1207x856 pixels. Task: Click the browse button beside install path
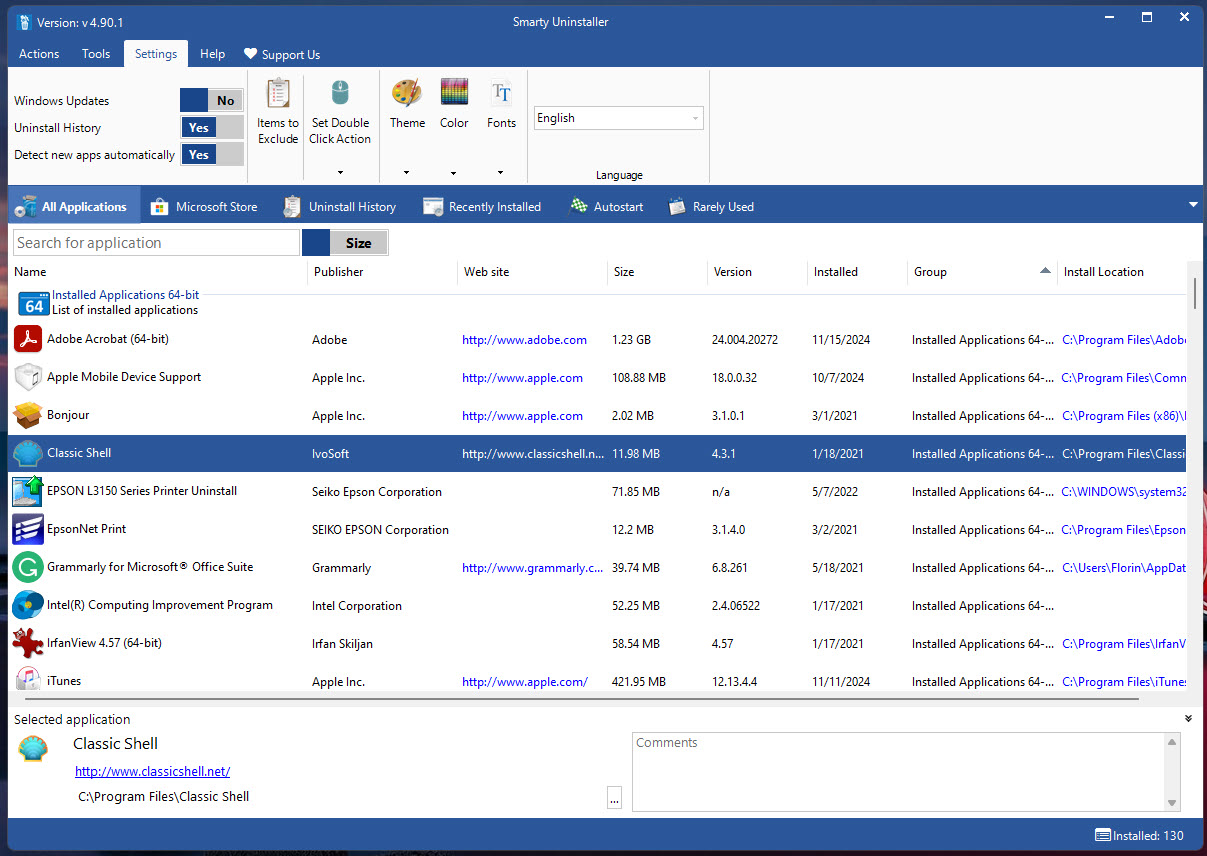614,798
